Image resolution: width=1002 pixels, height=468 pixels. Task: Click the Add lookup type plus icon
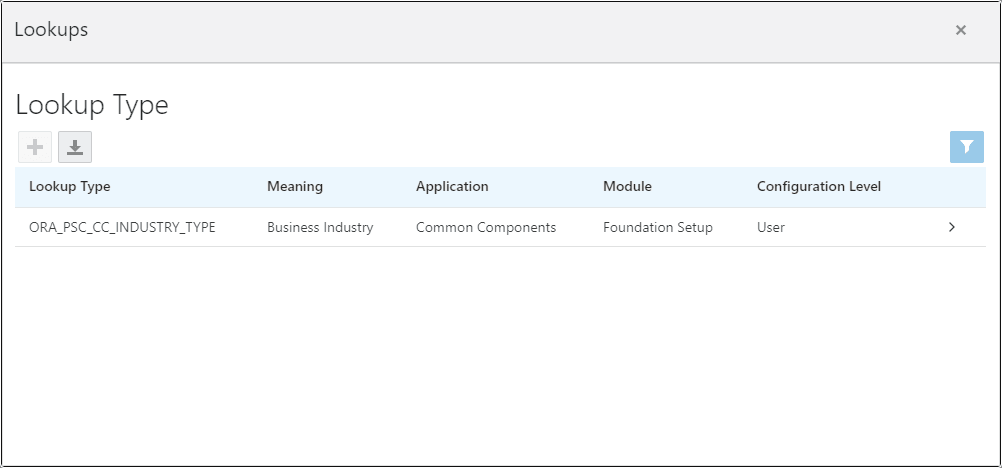(35, 148)
